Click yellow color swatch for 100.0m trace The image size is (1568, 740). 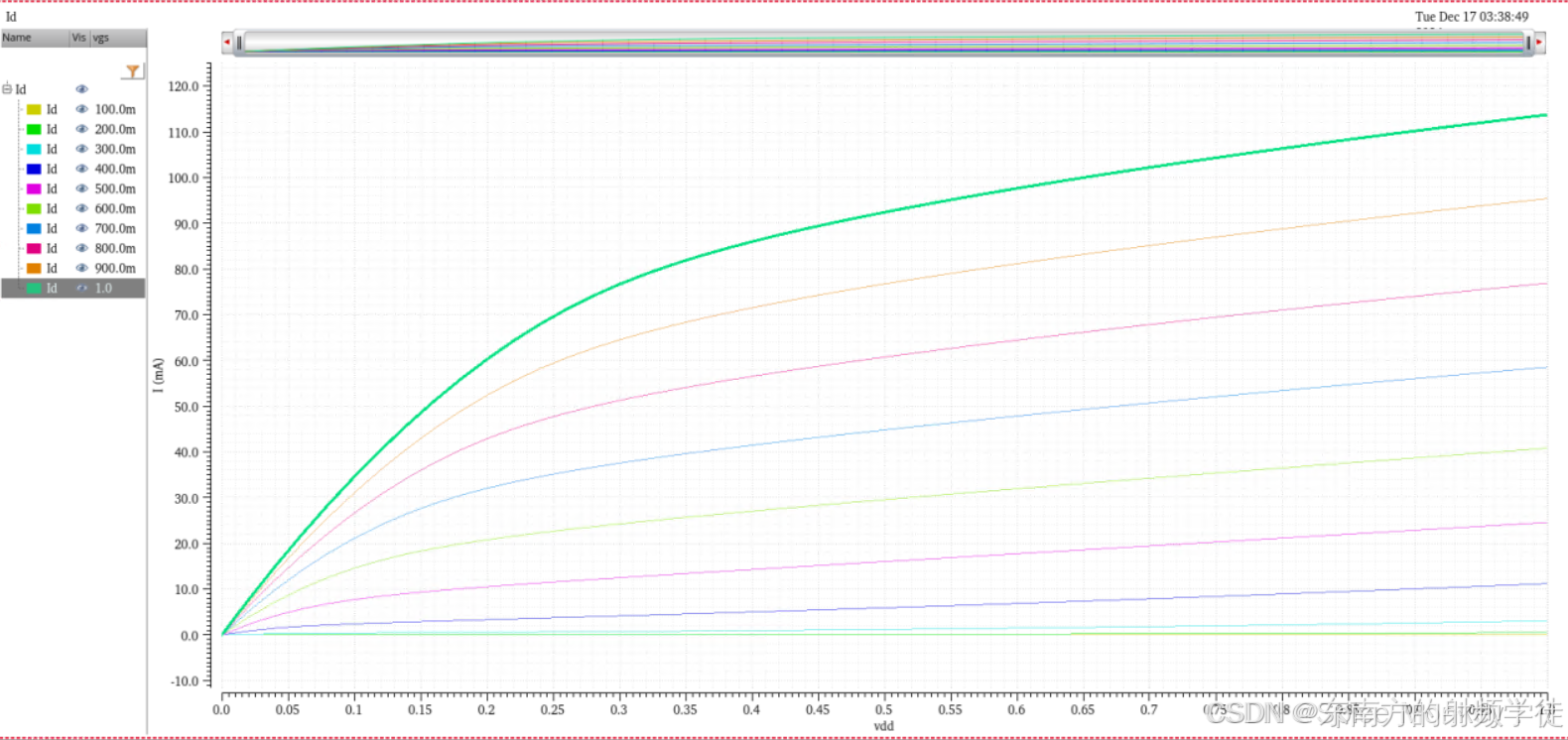pyautogui.click(x=34, y=109)
